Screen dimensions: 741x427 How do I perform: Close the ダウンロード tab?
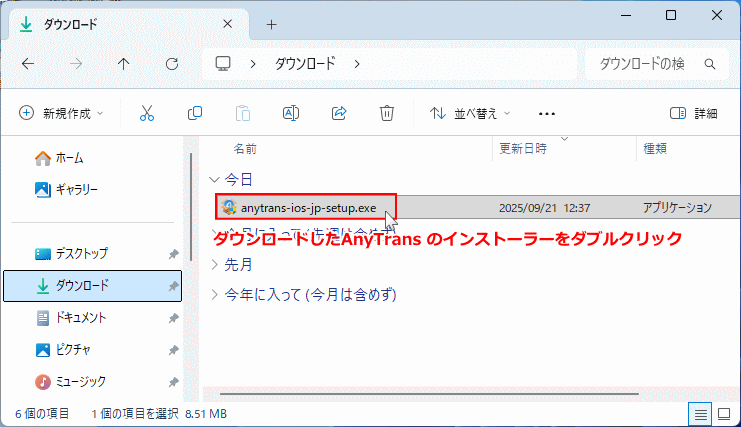coord(227,24)
